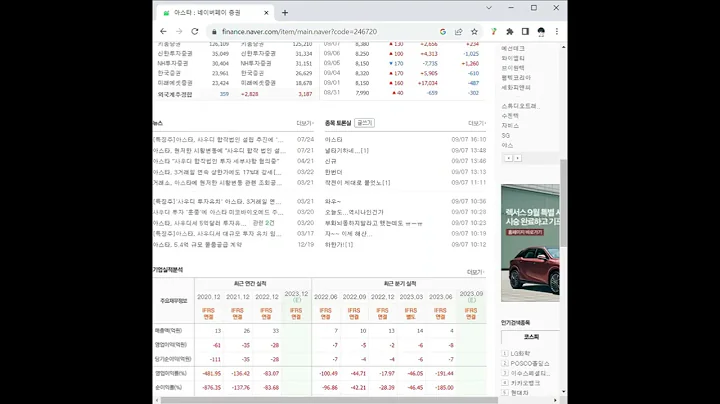Open news "5.4억 규모 물품공급 계약"
This screenshot has width=720, height=404.
pos(197,245)
